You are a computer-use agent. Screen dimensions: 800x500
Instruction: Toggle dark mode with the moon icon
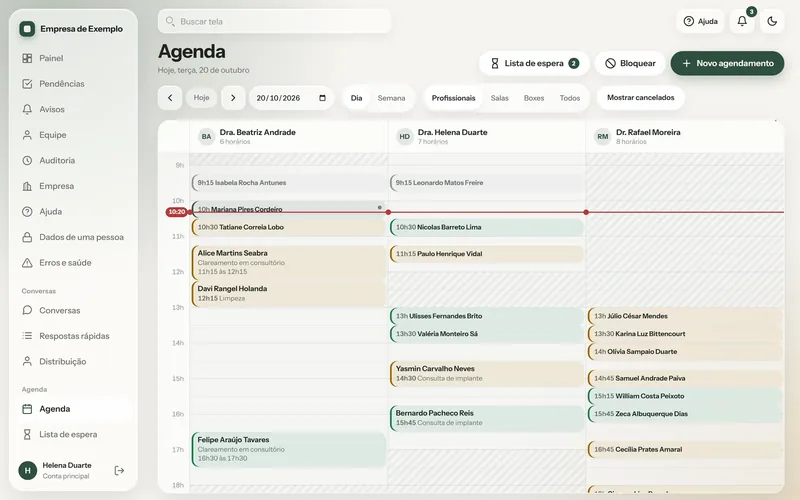pos(772,21)
